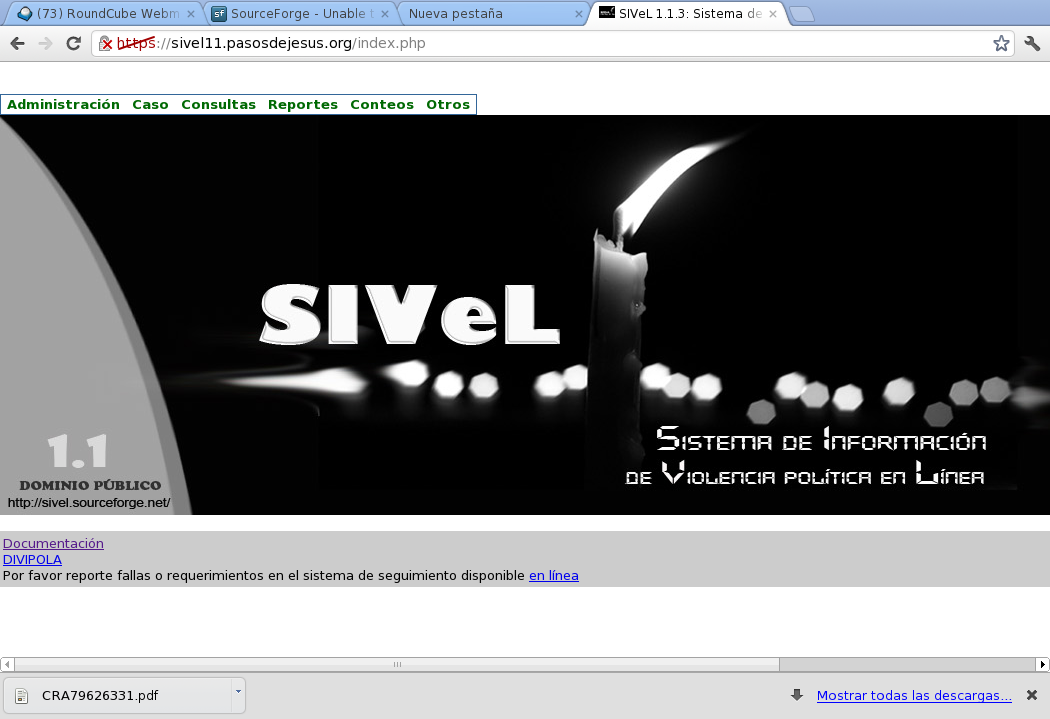Screen dimensions: 1050x719
Task: Click the back navigation arrow
Action: (x=16, y=43)
